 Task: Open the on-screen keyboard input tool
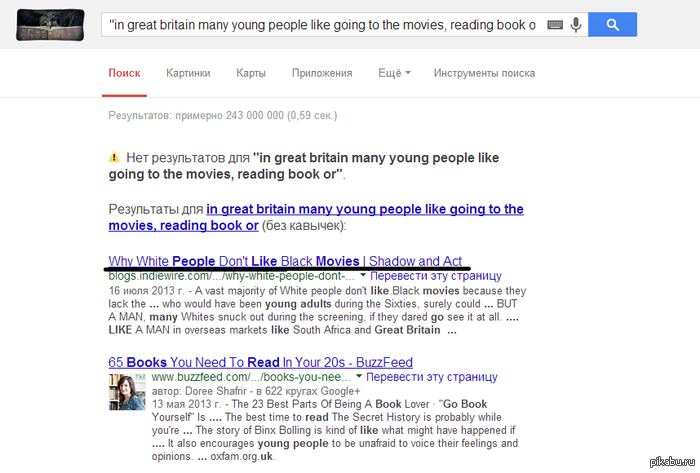tap(555, 24)
